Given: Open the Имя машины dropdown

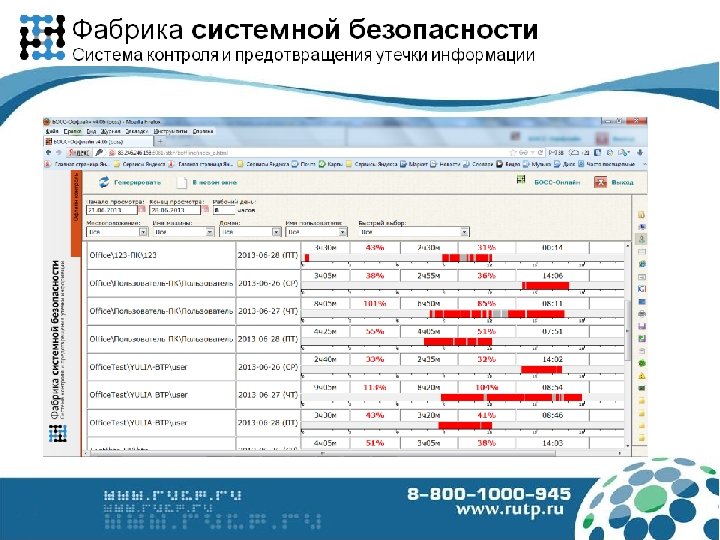Looking at the screenshot, I should [x=183, y=232].
